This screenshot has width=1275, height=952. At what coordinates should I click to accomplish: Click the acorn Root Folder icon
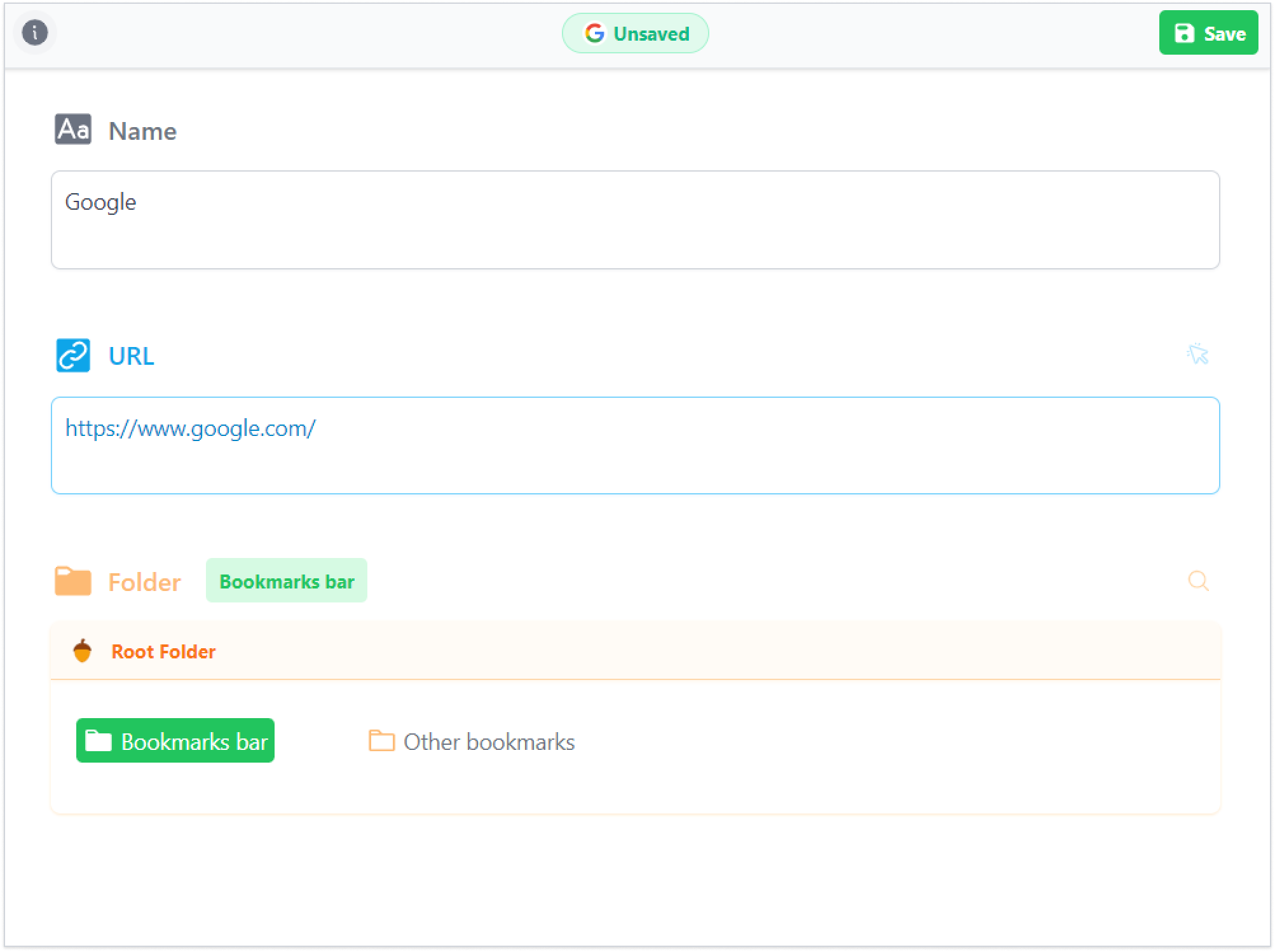(x=83, y=651)
